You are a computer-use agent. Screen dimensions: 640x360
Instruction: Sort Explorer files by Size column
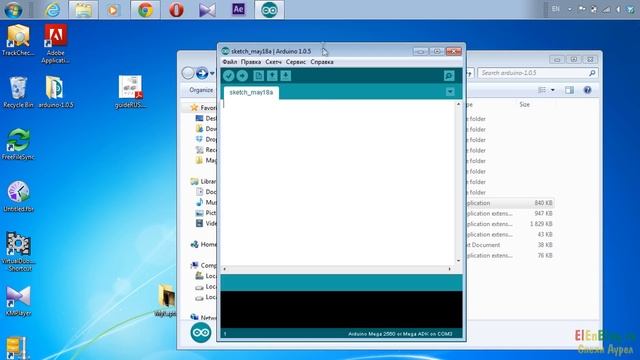pyautogui.click(x=524, y=104)
